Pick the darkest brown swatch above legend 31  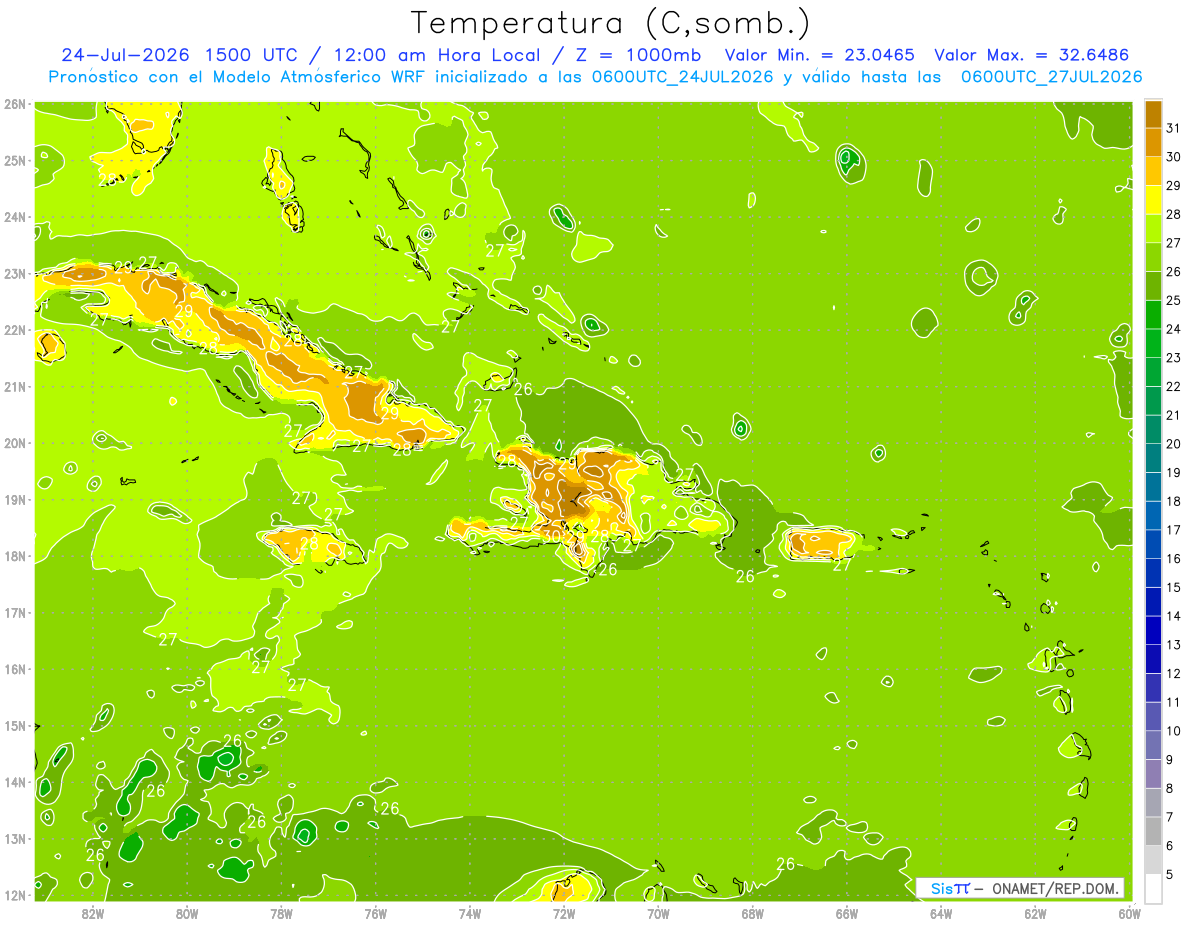coord(1153,114)
